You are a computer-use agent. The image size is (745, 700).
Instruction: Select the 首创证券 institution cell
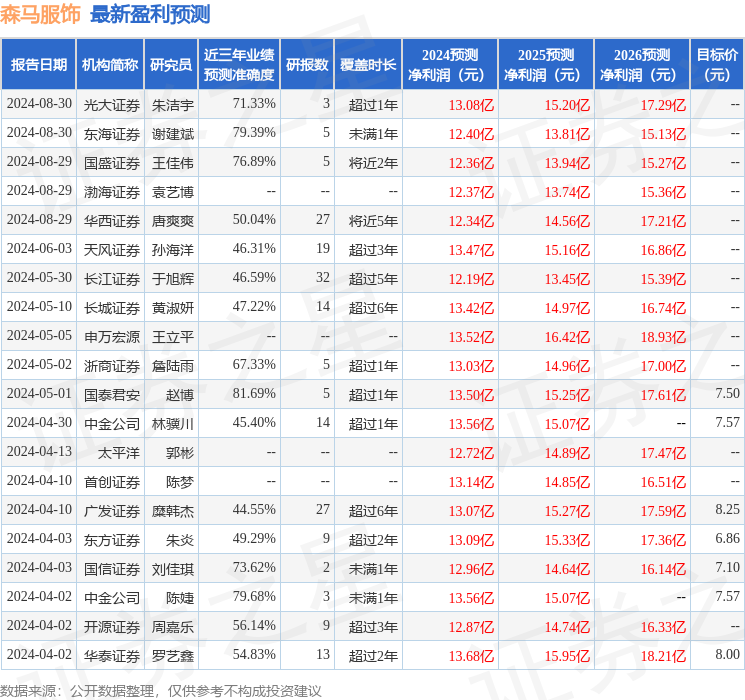tap(112, 482)
